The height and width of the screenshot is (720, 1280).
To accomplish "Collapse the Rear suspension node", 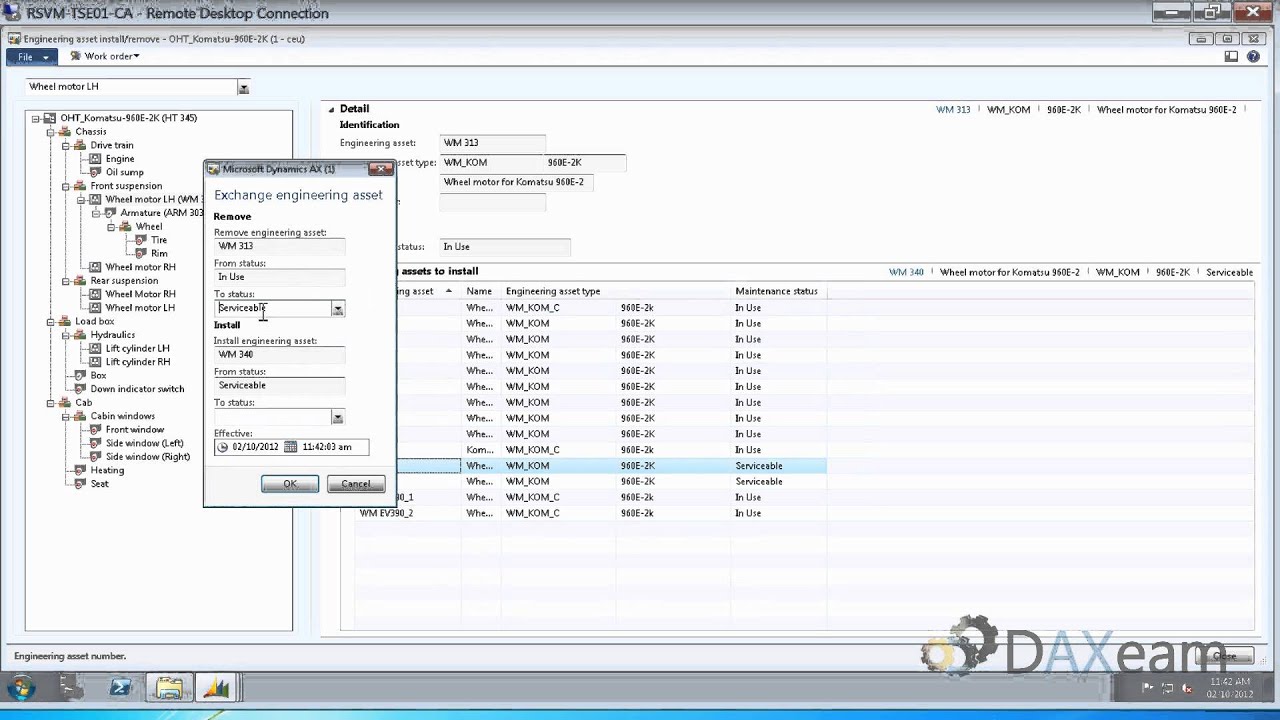I will (65, 281).
